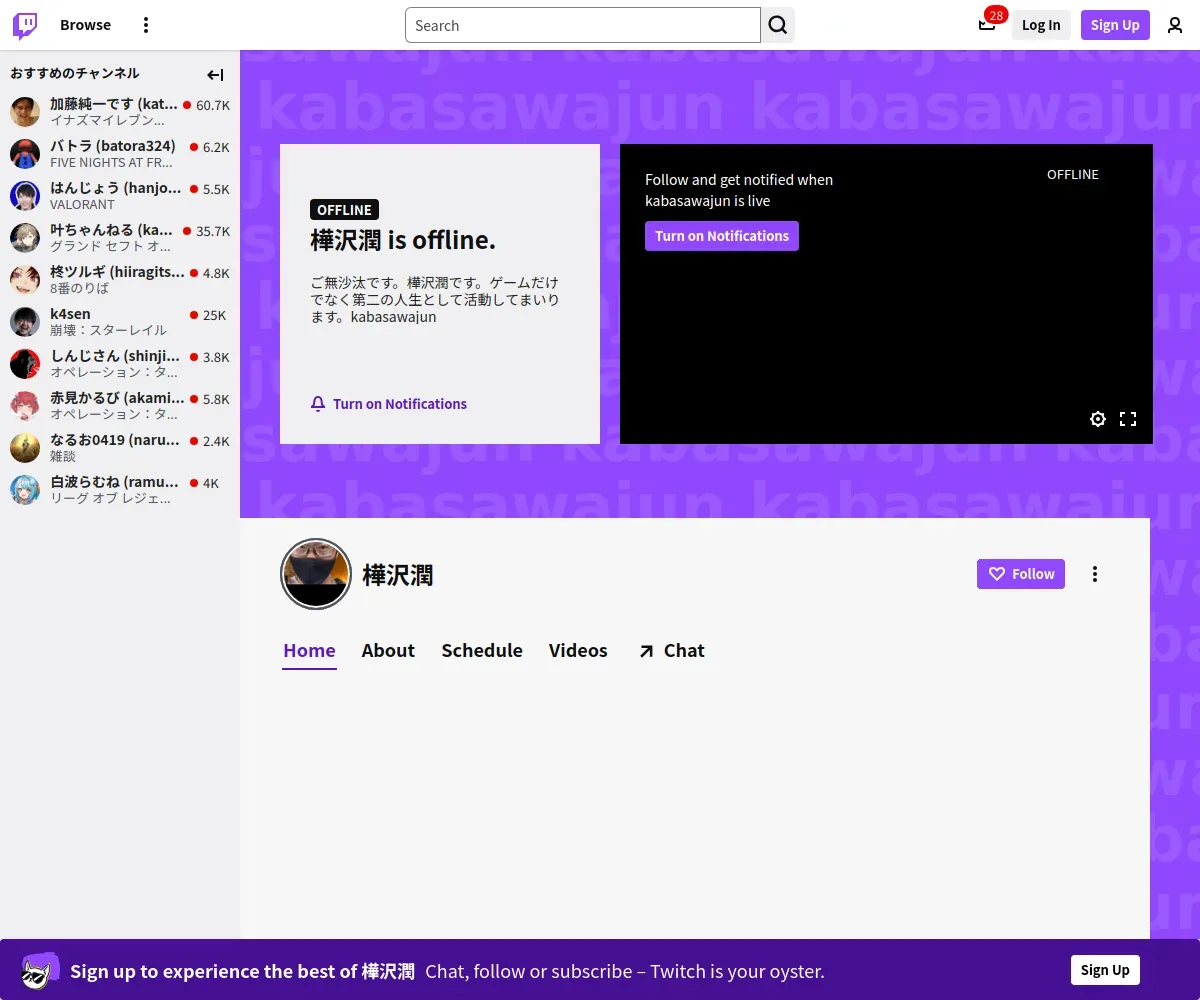The width and height of the screenshot is (1200, 1000).
Task: Open 白波らむね channel avatar
Action: point(25,490)
